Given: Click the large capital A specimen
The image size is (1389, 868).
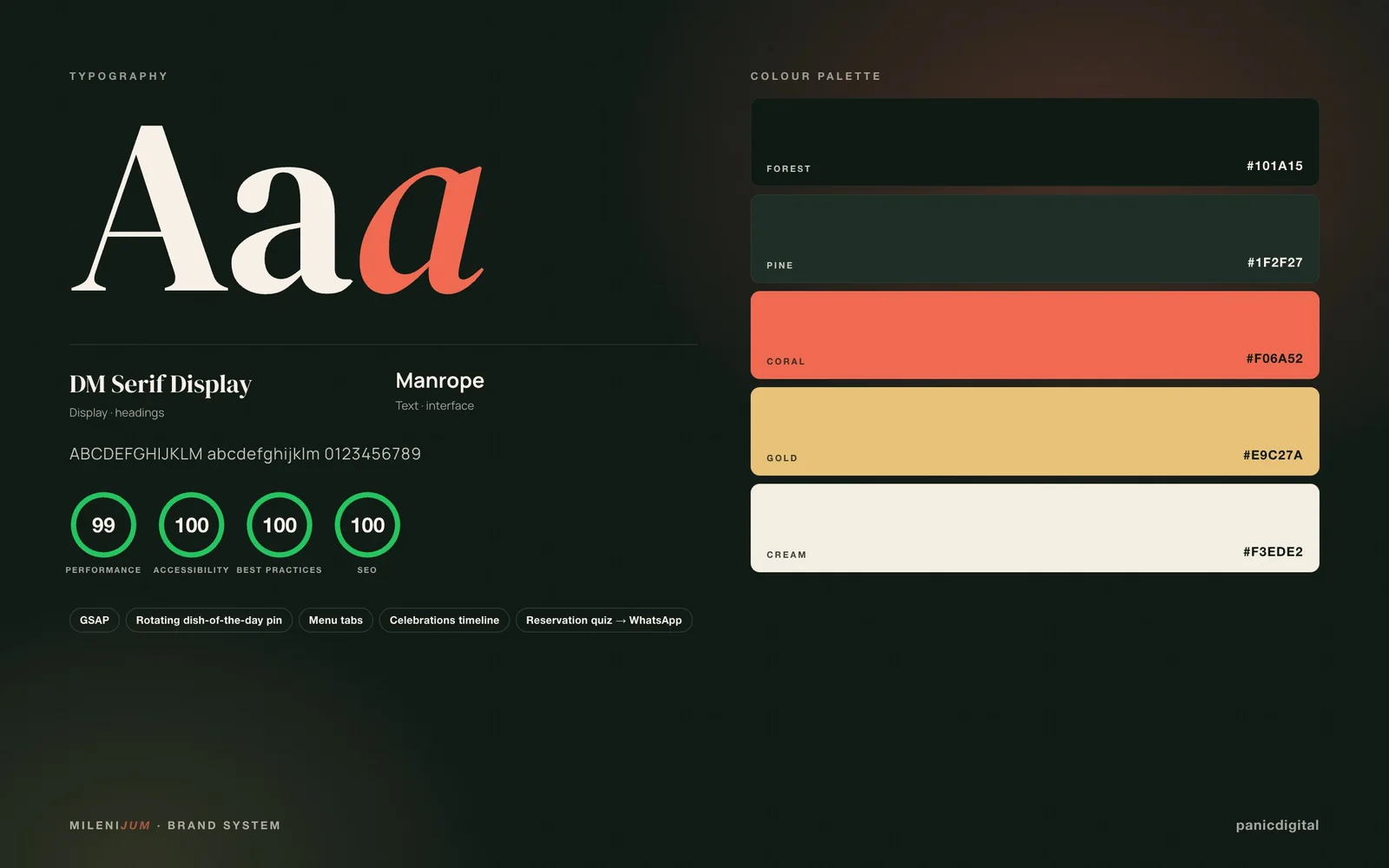Looking at the screenshot, I should point(150,208).
